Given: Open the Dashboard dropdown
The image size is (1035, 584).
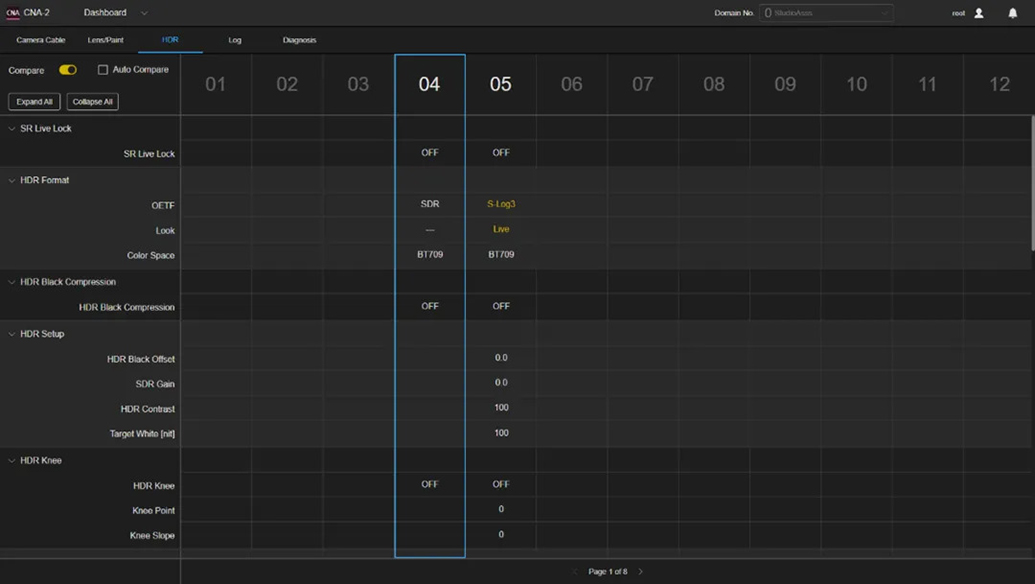Looking at the screenshot, I should 116,13.
